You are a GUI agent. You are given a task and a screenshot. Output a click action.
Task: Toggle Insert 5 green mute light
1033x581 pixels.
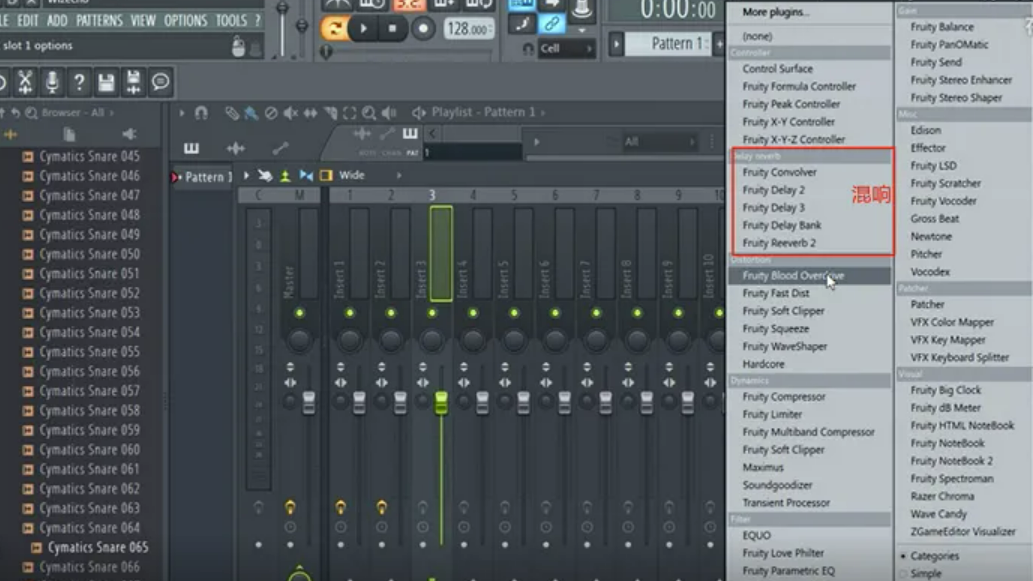(514, 313)
